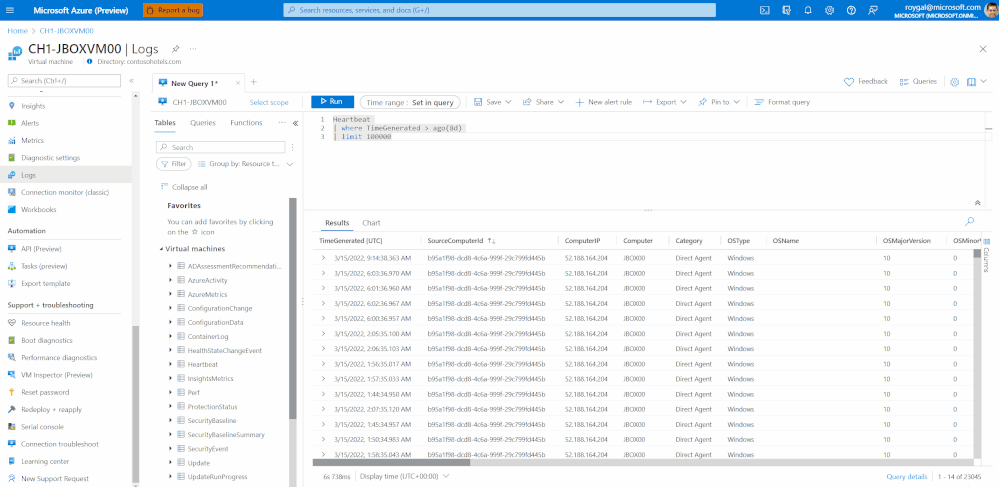This screenshot has width=999, height=487.
Task: Pin the CH1-JBOXVM00 Logs blade
Action: click(175, 48)
